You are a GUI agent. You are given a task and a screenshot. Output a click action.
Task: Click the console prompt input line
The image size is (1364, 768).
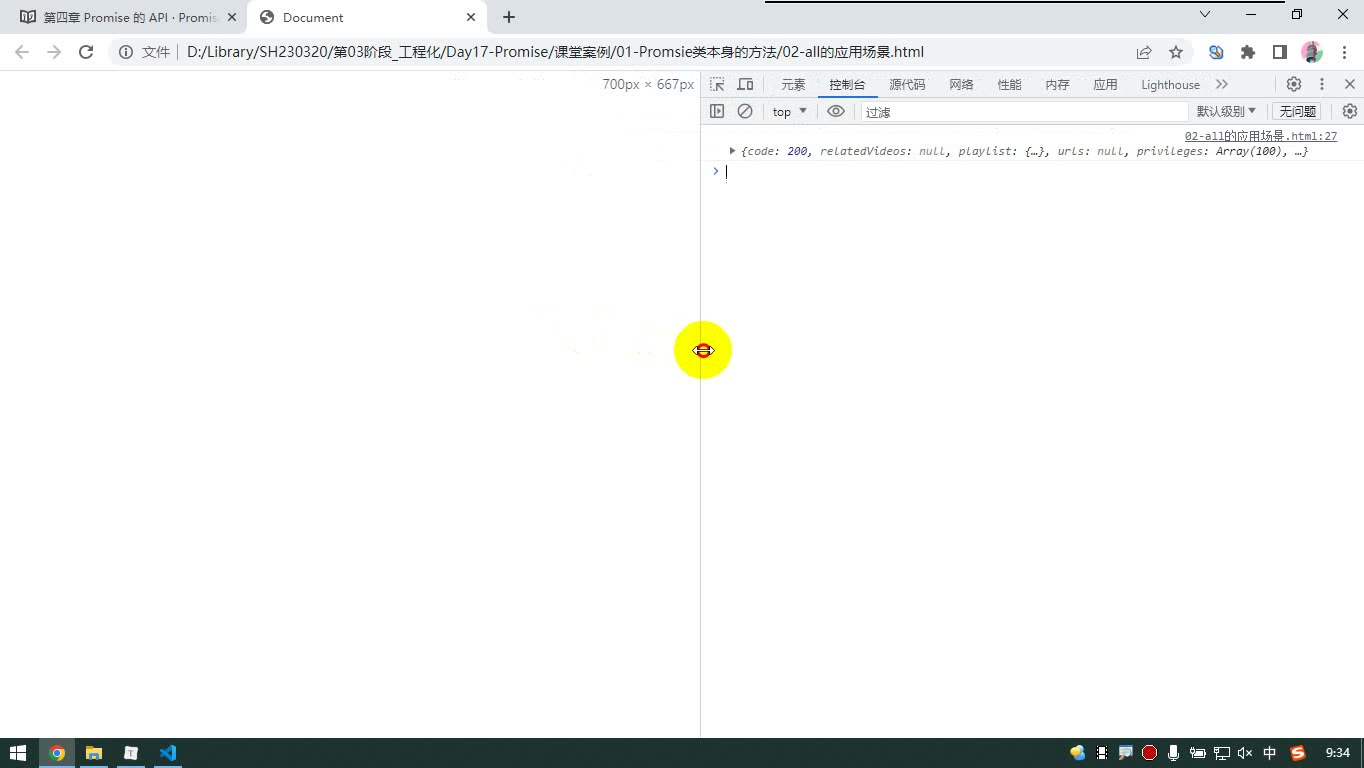[x=1040, y=172]
